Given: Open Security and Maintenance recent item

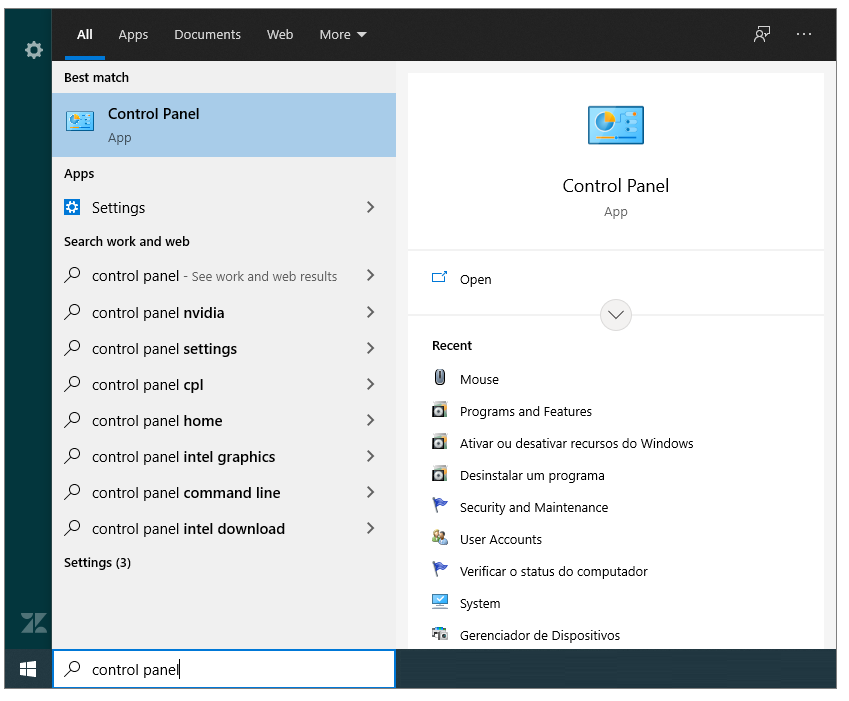Looking at the screenshot, I should pos(534,507).
